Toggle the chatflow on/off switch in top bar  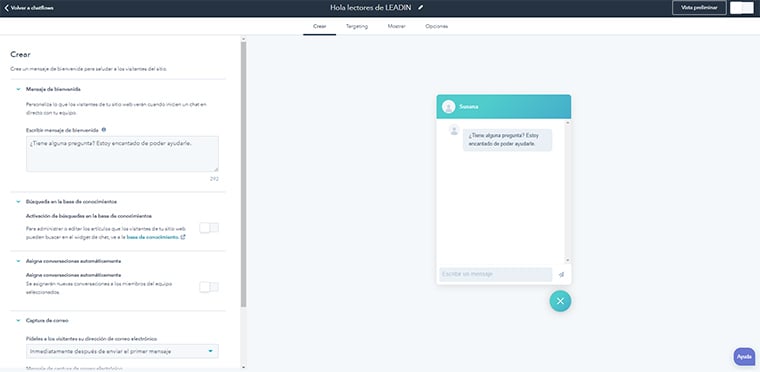tap(742, 8)
